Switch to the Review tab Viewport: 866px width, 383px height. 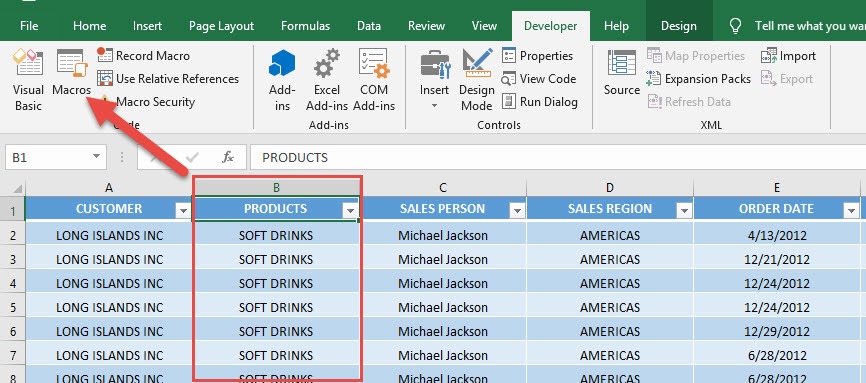427,26
